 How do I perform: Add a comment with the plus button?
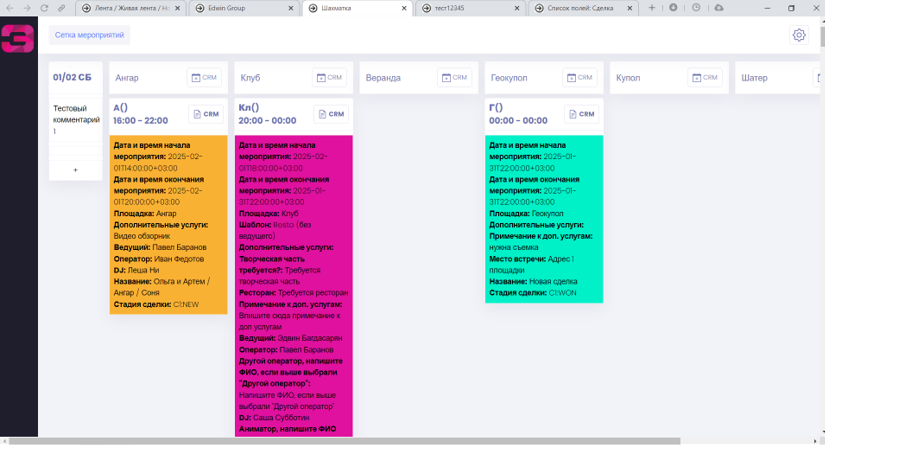(x=75, y=170)
